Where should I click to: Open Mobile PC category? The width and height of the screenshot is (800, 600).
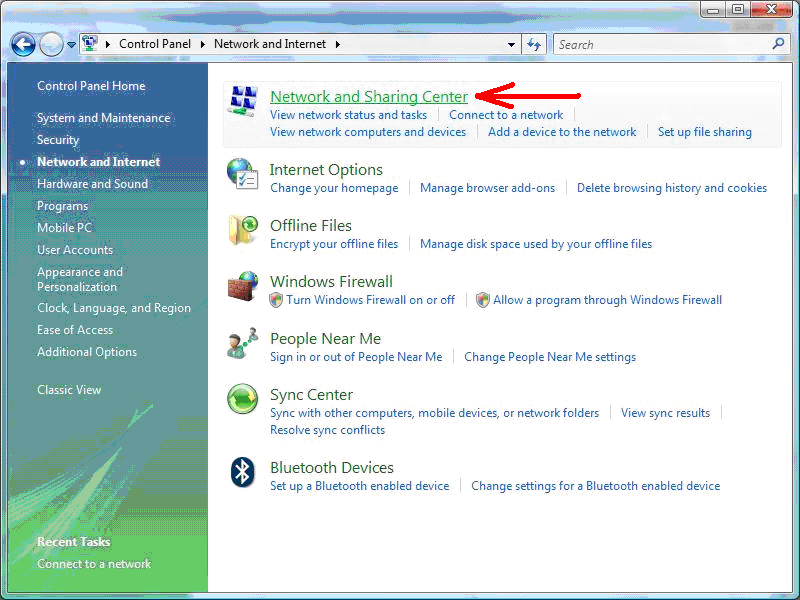[64, 228]
